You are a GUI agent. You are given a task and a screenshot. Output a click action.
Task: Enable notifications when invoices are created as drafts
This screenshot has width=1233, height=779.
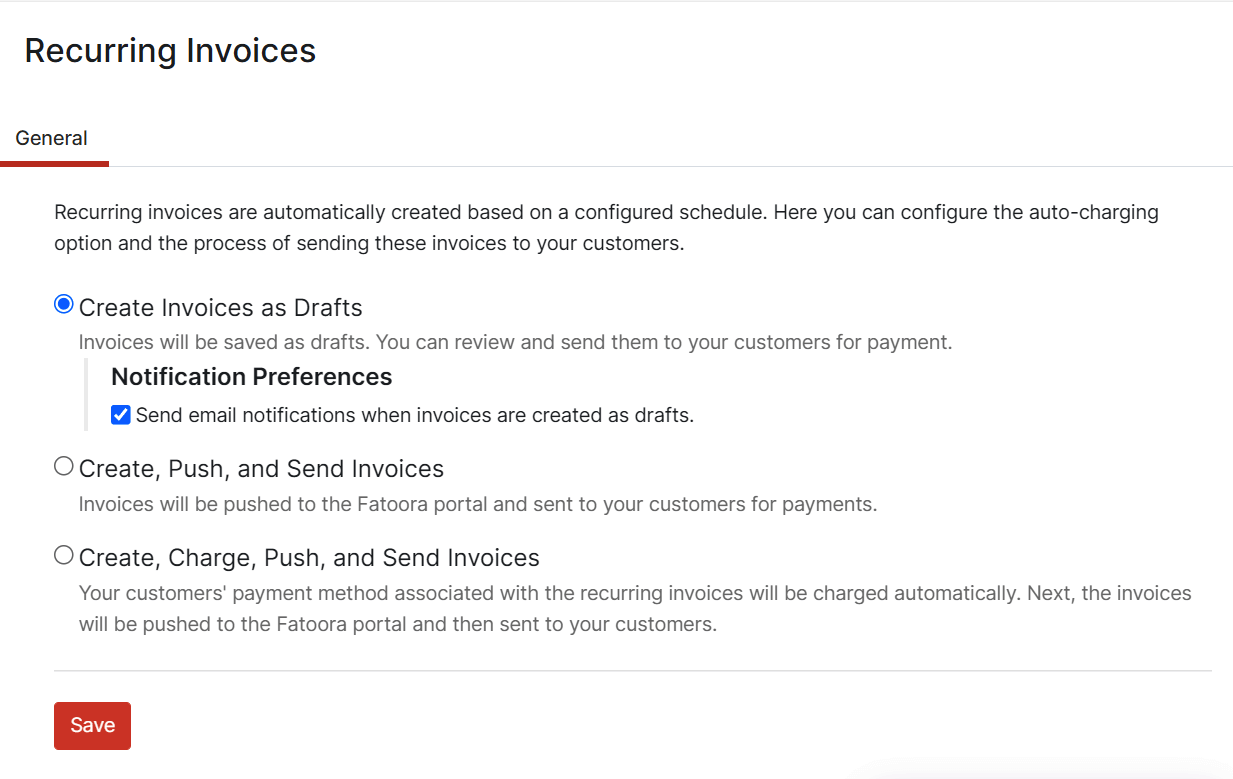coord(120,414)
